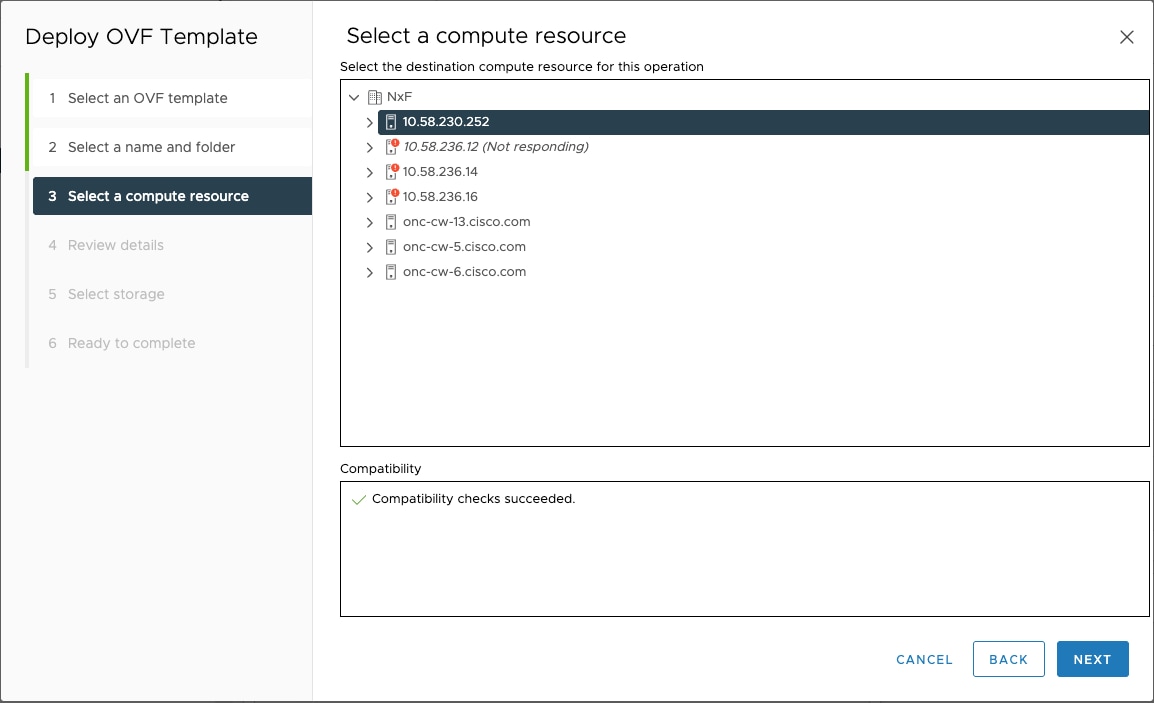Click 'Compatibility checks succeeded.' message

pyautogui.click(x=473, y=499)
